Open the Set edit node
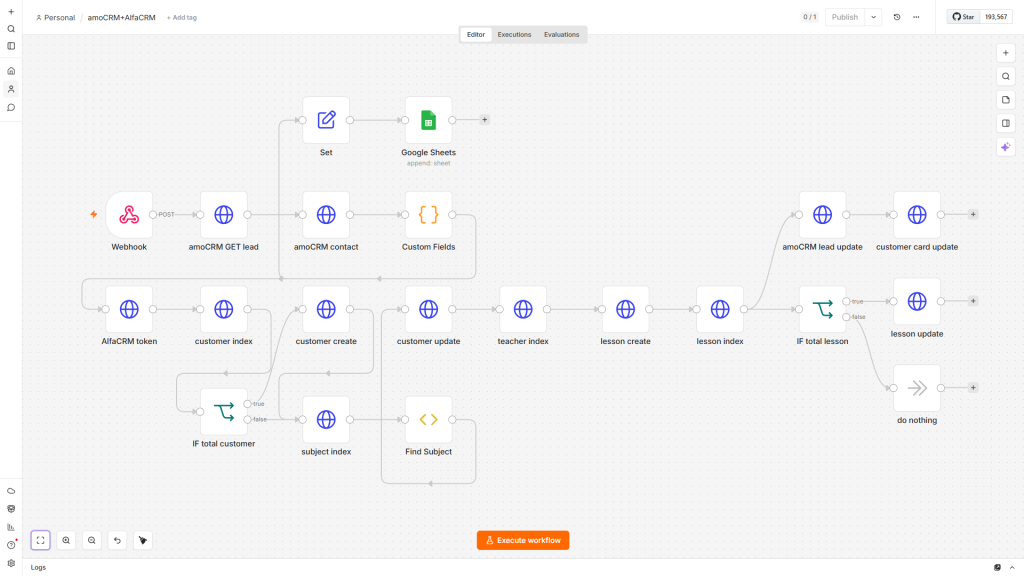Image resolution: width=1024 pixels, height=576 pixels. click(326, 120)
